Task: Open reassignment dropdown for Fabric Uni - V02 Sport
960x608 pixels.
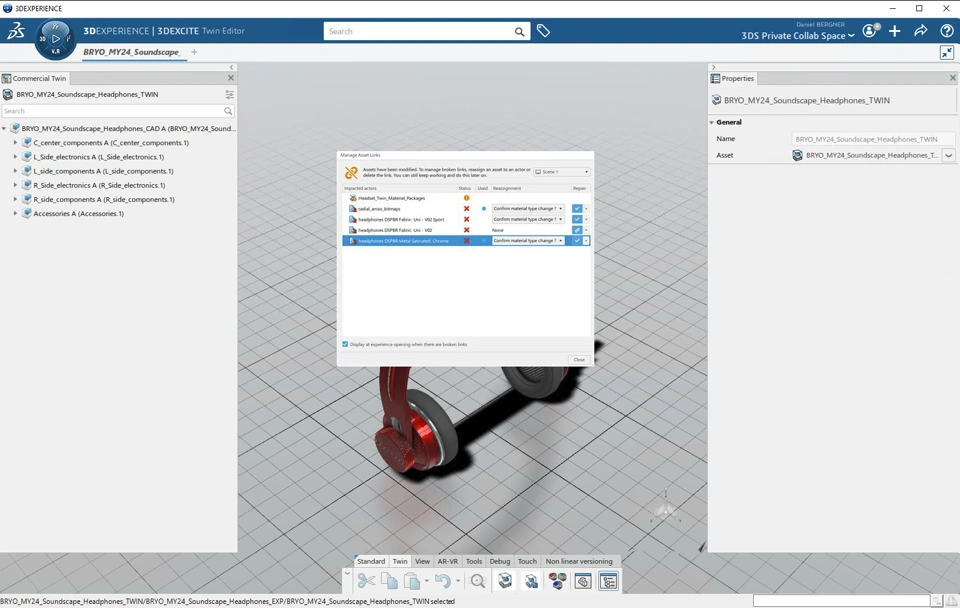Action: [x=528, y=219]
